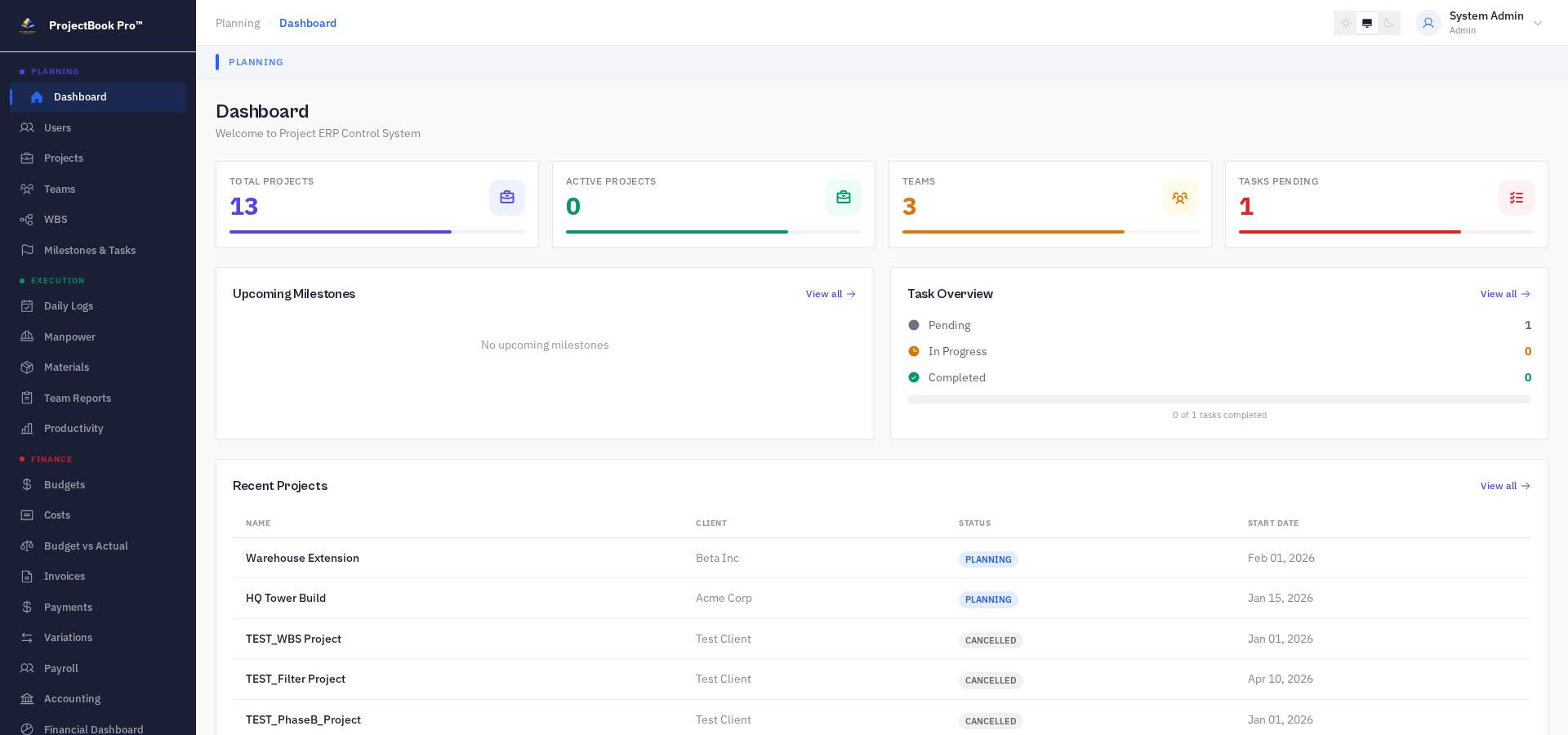Click the Productivity chart icon

click(x=27, y=428)
